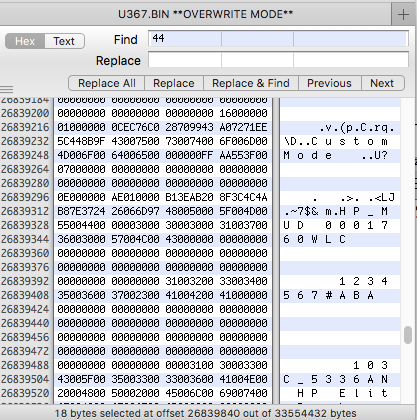This screenshot has width=417, height=420.
Task: Click hex group AA553F00
Action: (x=243, y=155)
